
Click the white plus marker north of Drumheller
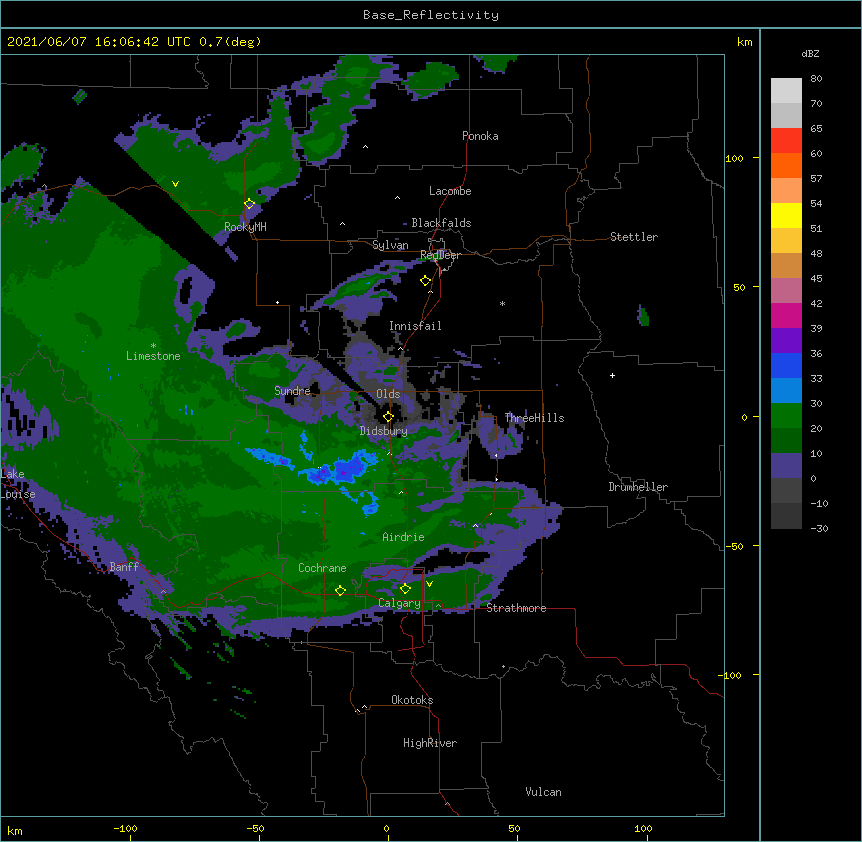612,375
